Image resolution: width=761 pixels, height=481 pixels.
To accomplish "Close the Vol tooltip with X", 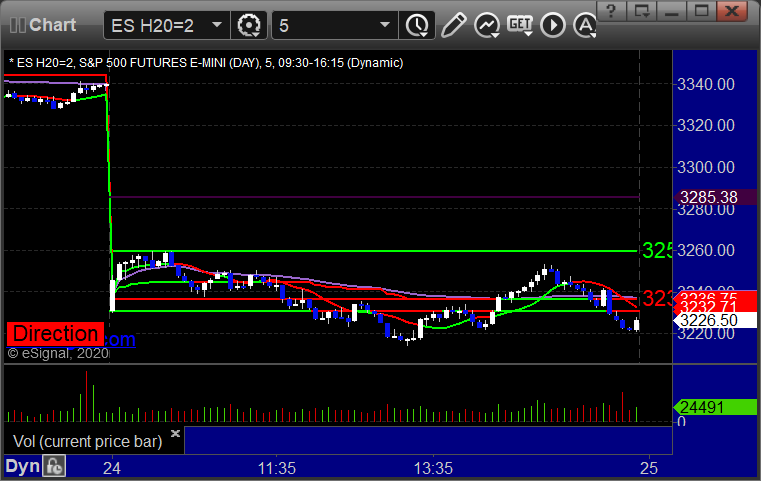I will pyautogui.click(x=175, y=434).
